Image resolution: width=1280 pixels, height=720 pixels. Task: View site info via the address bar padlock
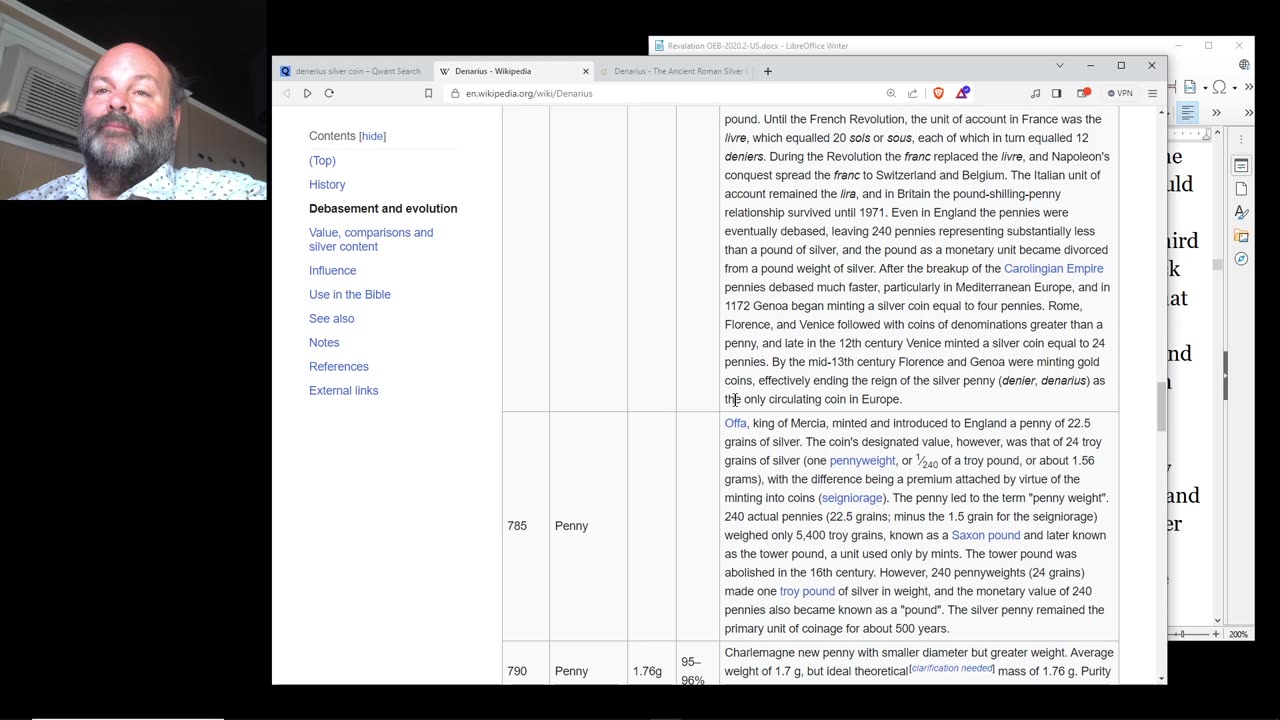point(455,93)
